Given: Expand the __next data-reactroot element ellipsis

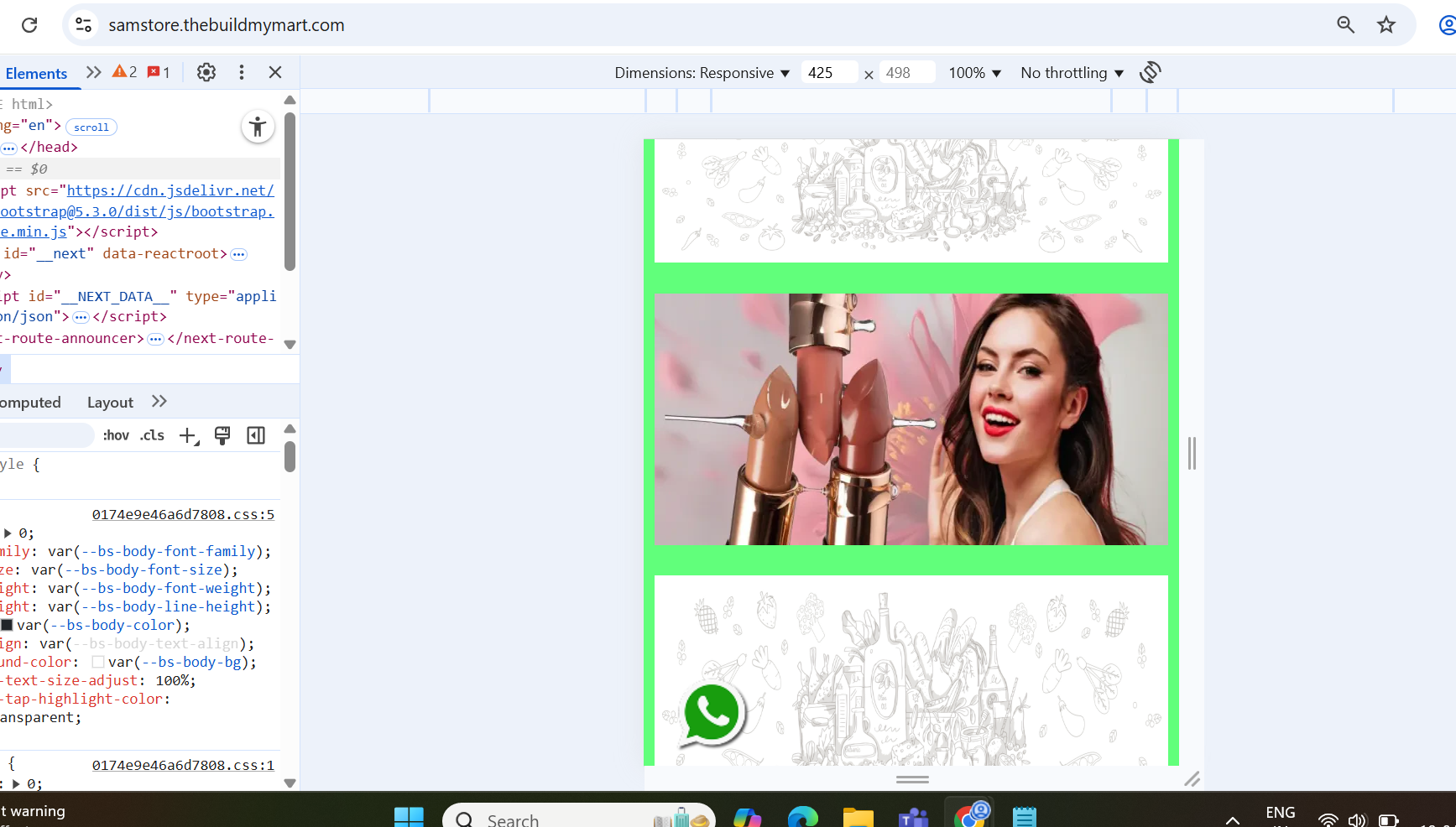Looking at the screenshot, I should [239, 254].
